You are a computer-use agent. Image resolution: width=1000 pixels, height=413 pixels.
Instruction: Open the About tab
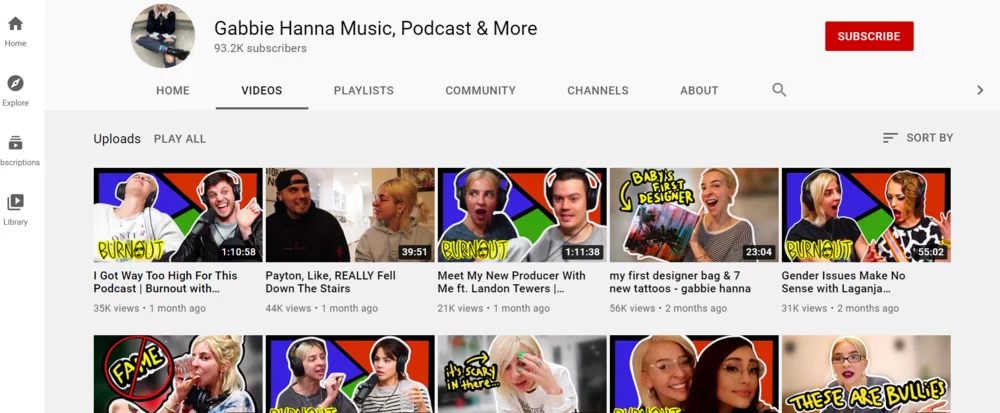[699, 91]
